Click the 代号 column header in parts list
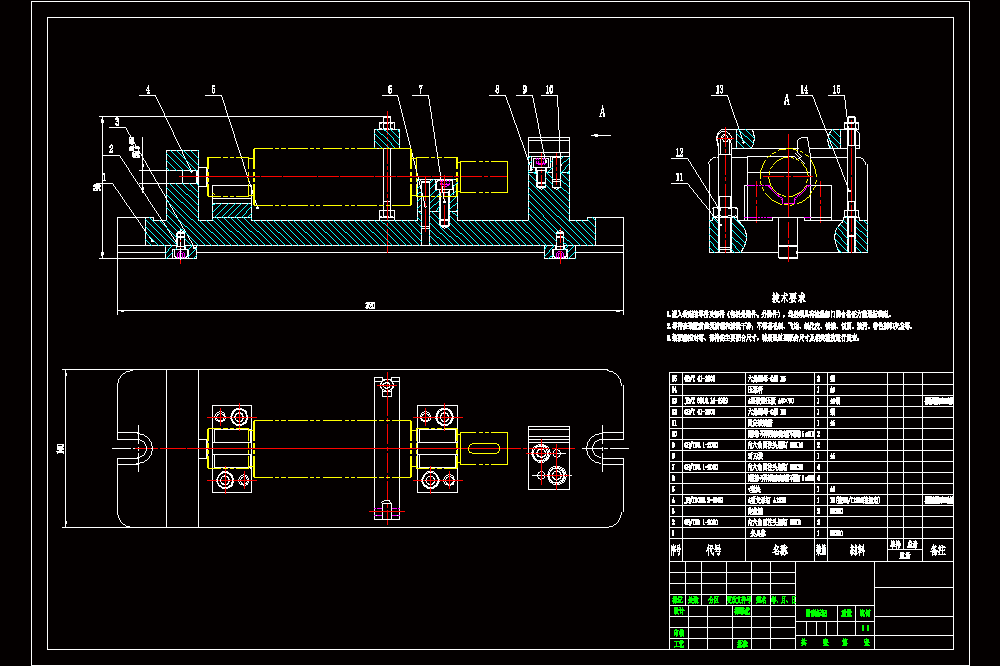The width and height of the screenshot is (1000, 666). click(714, 550)
